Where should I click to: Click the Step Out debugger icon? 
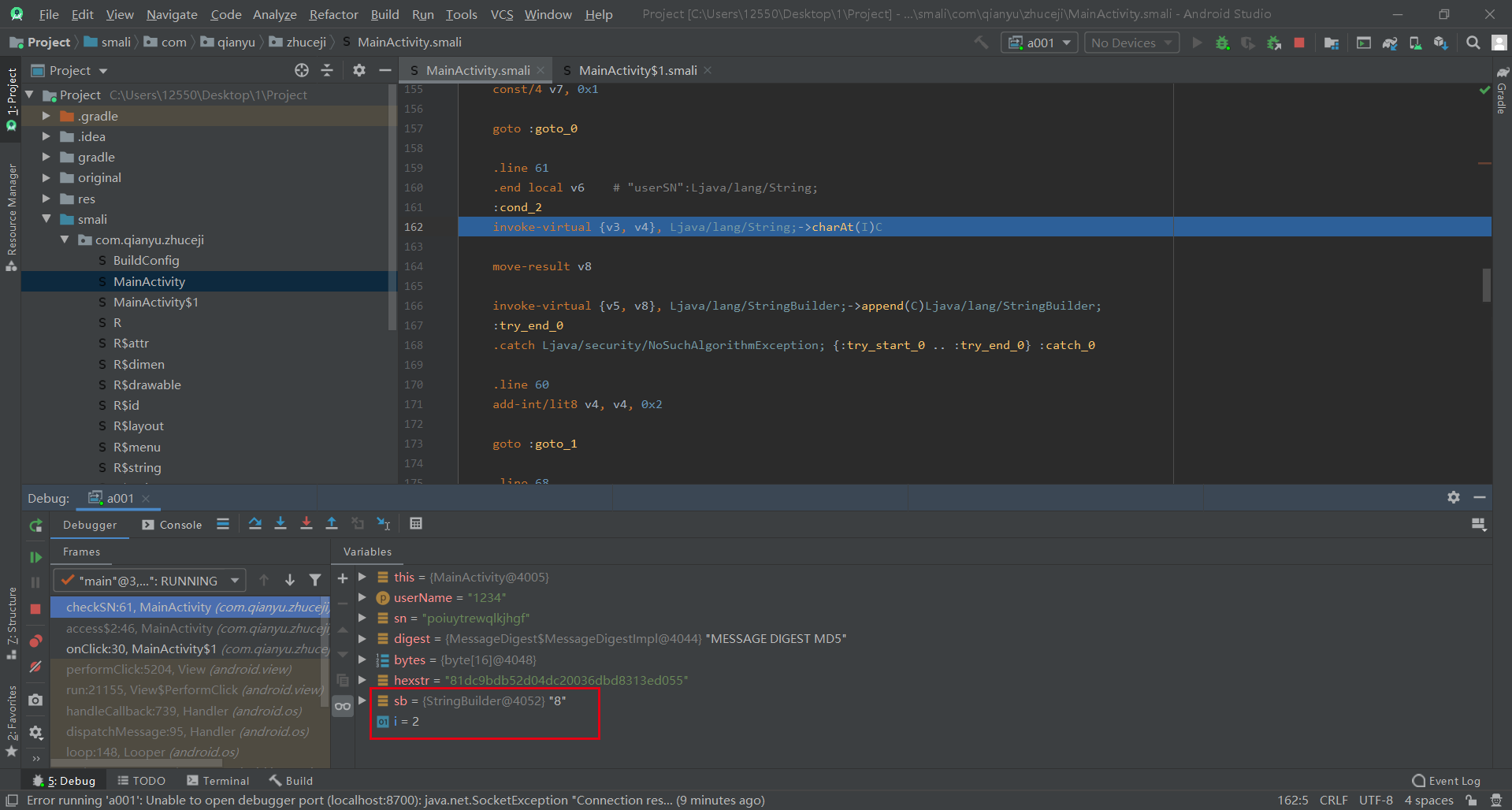tap(332, 524)
